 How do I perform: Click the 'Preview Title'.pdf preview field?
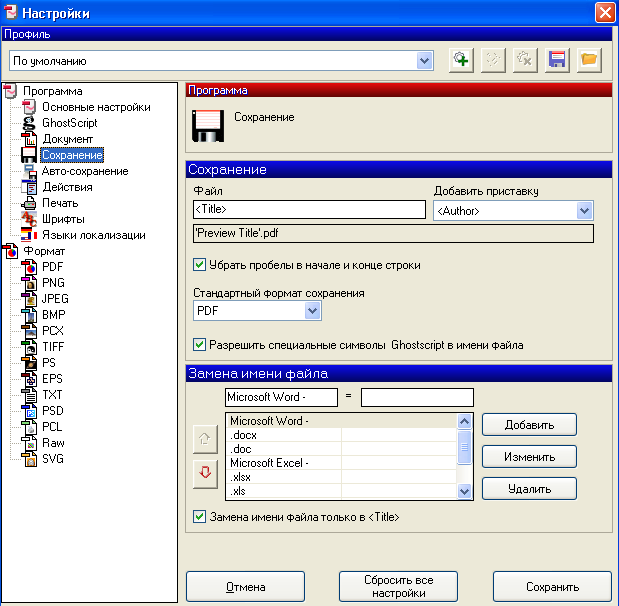(x=393, y=233)
